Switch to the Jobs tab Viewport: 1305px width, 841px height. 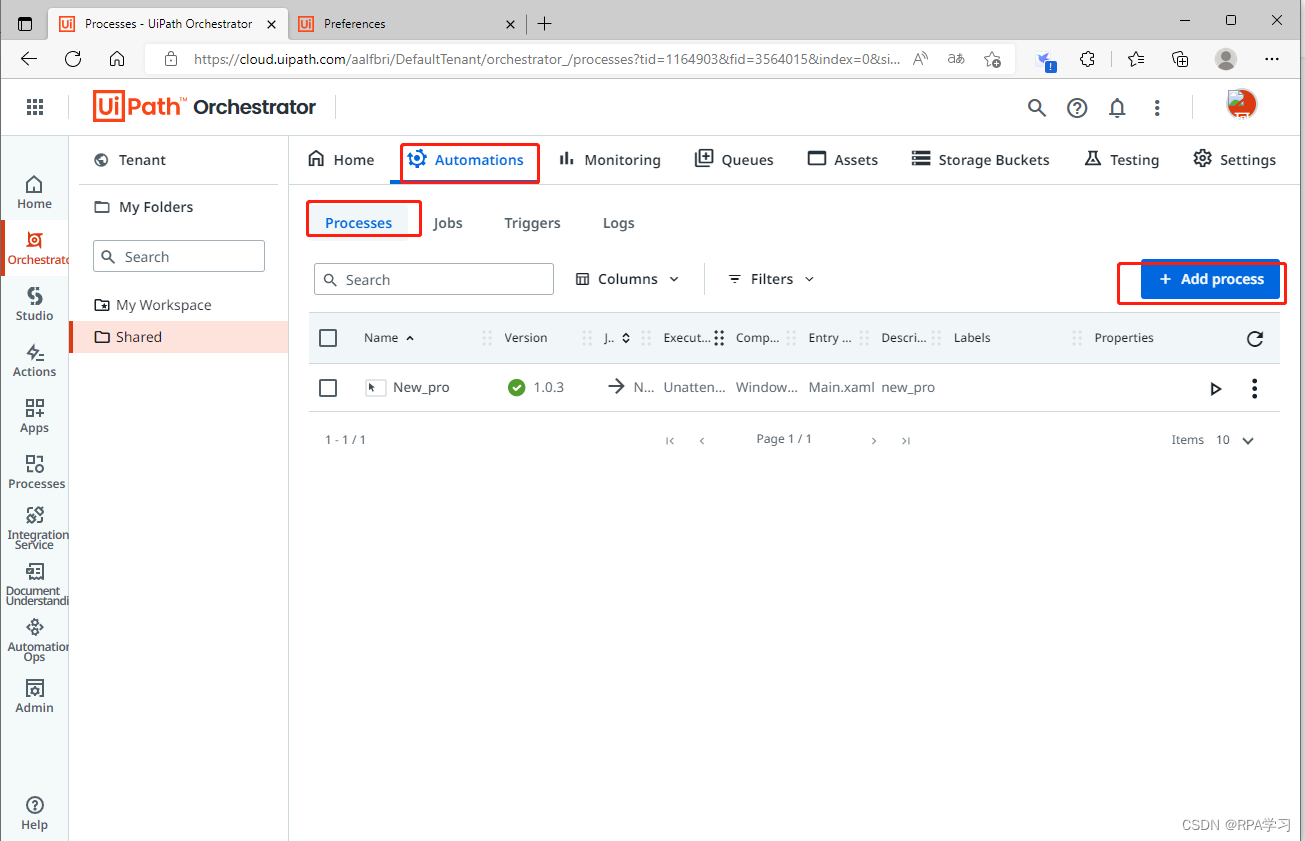pyautogui.click(x=448, y=223)
